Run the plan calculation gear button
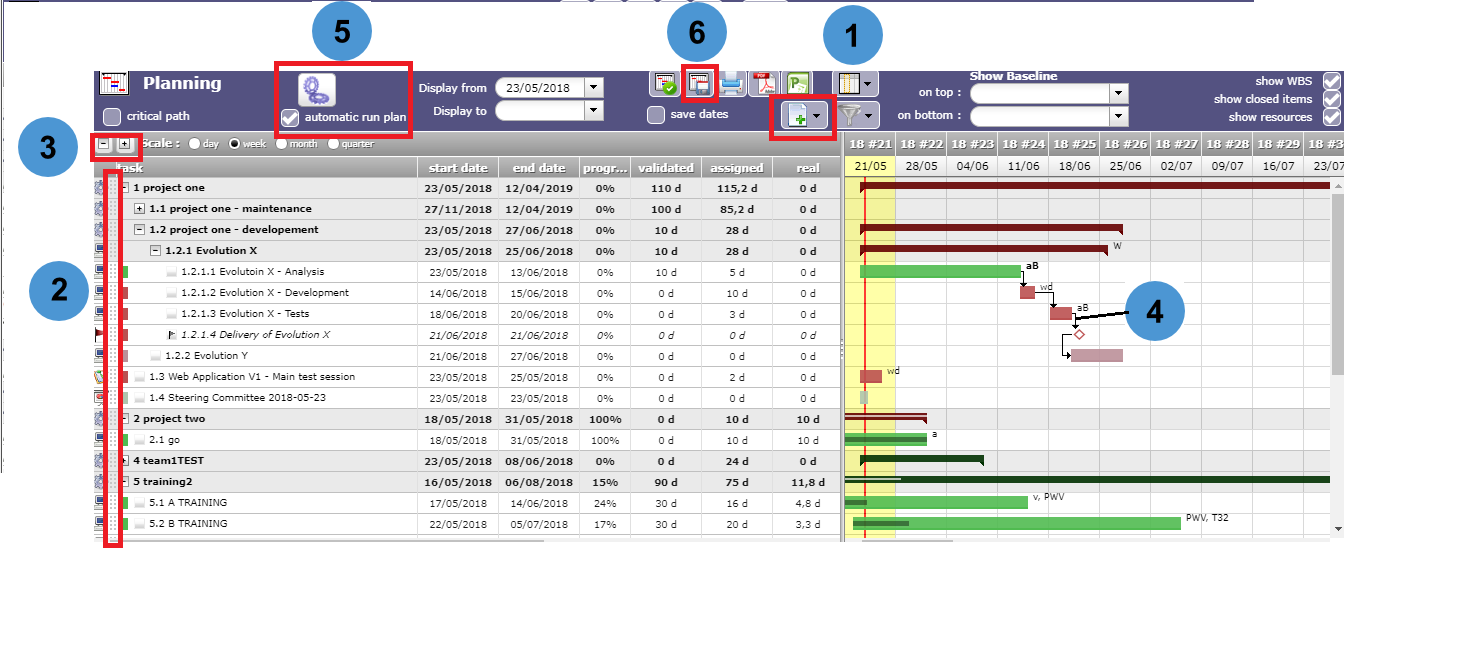This screenshot has height=652, width=1480. 318,89
